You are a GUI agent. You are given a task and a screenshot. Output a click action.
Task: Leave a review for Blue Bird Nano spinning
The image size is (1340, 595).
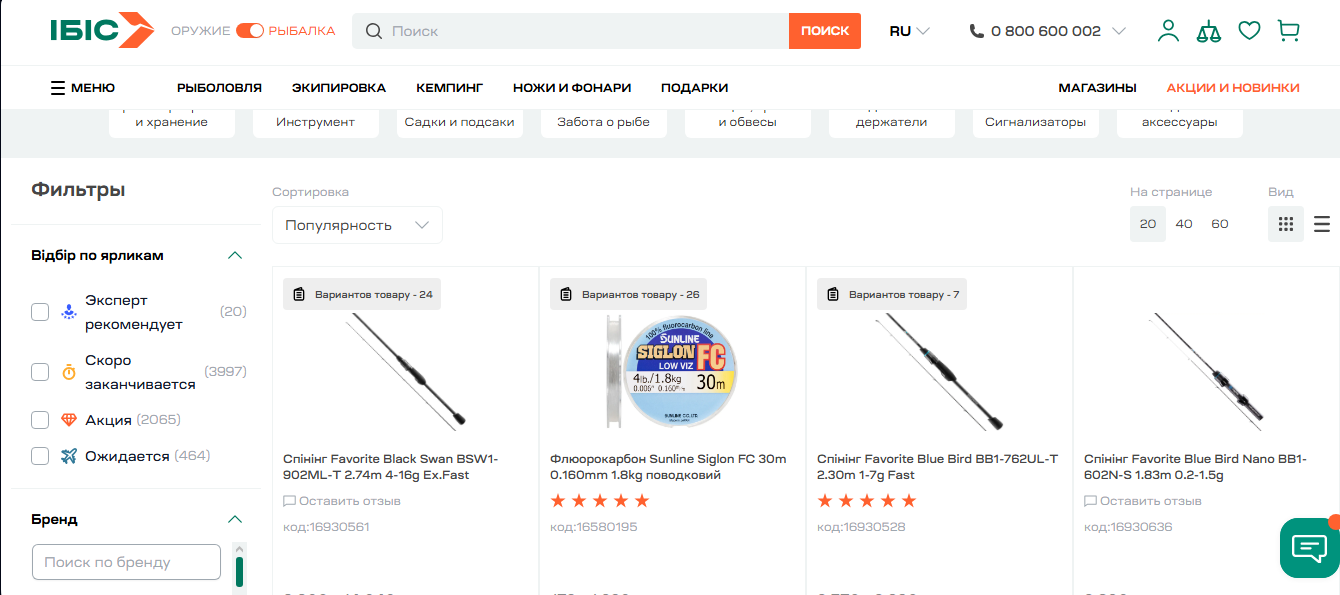[x=1151, y=501]
